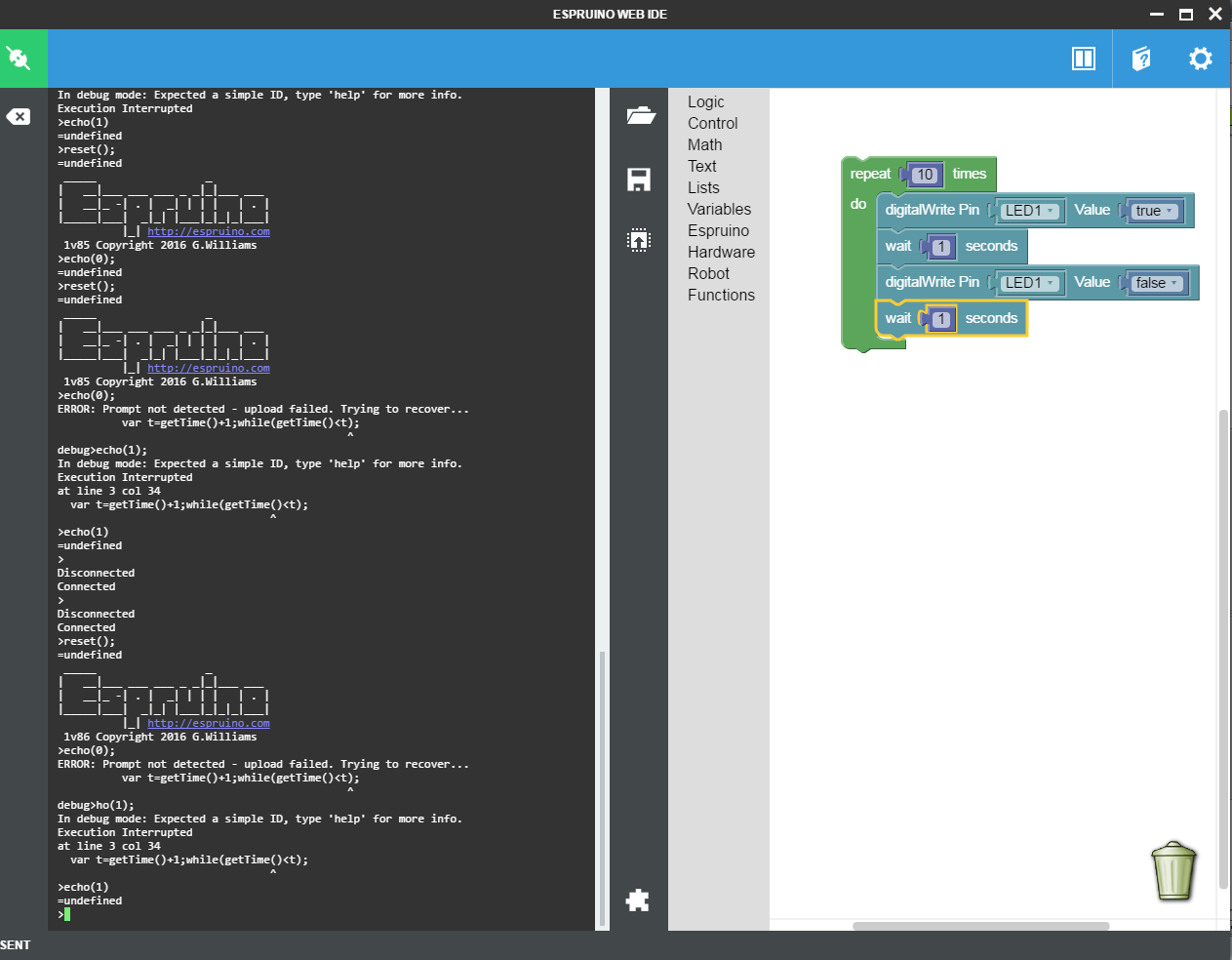
Task: Click the espruino.com link above 1v86 Copyright
Action: 209,724
